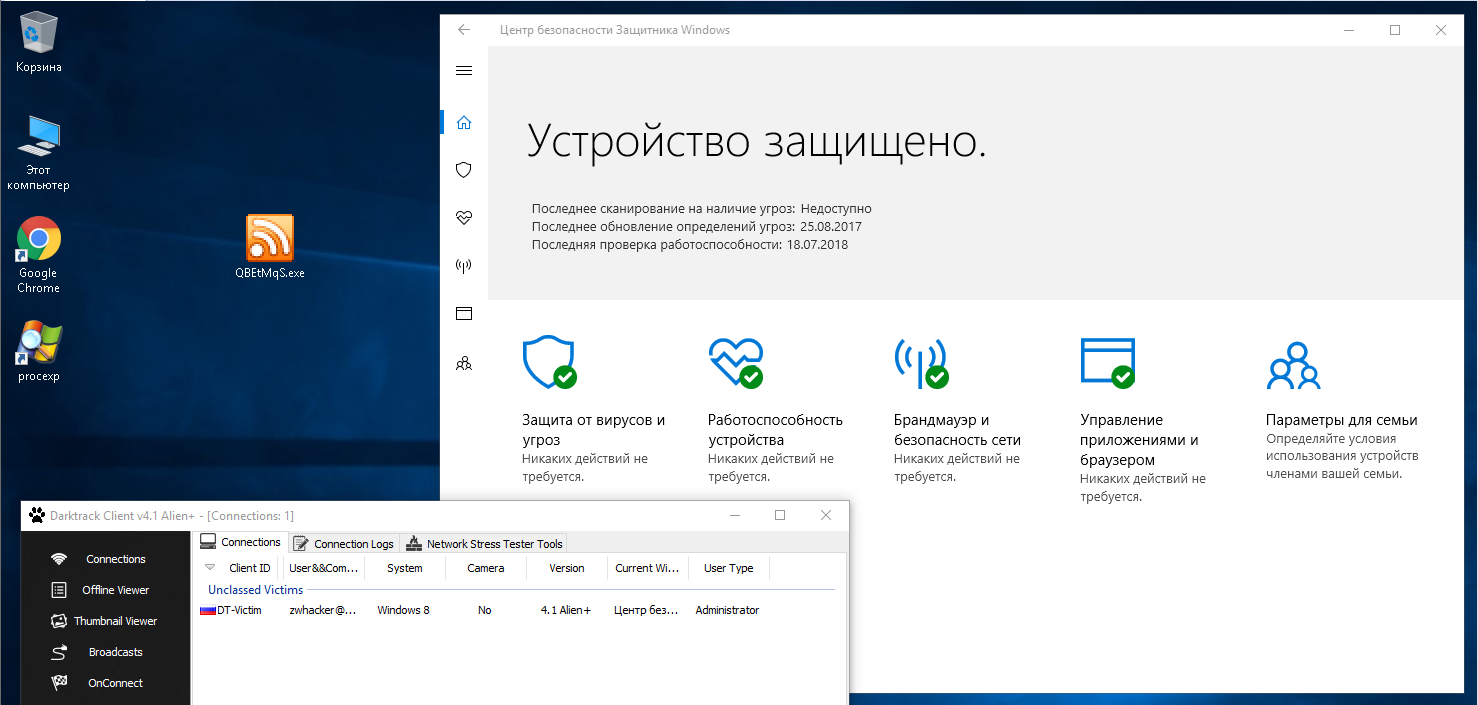Screen dimensions: 1478x705
Task: Open the family options sidebar icon
Action: point(463,362)
